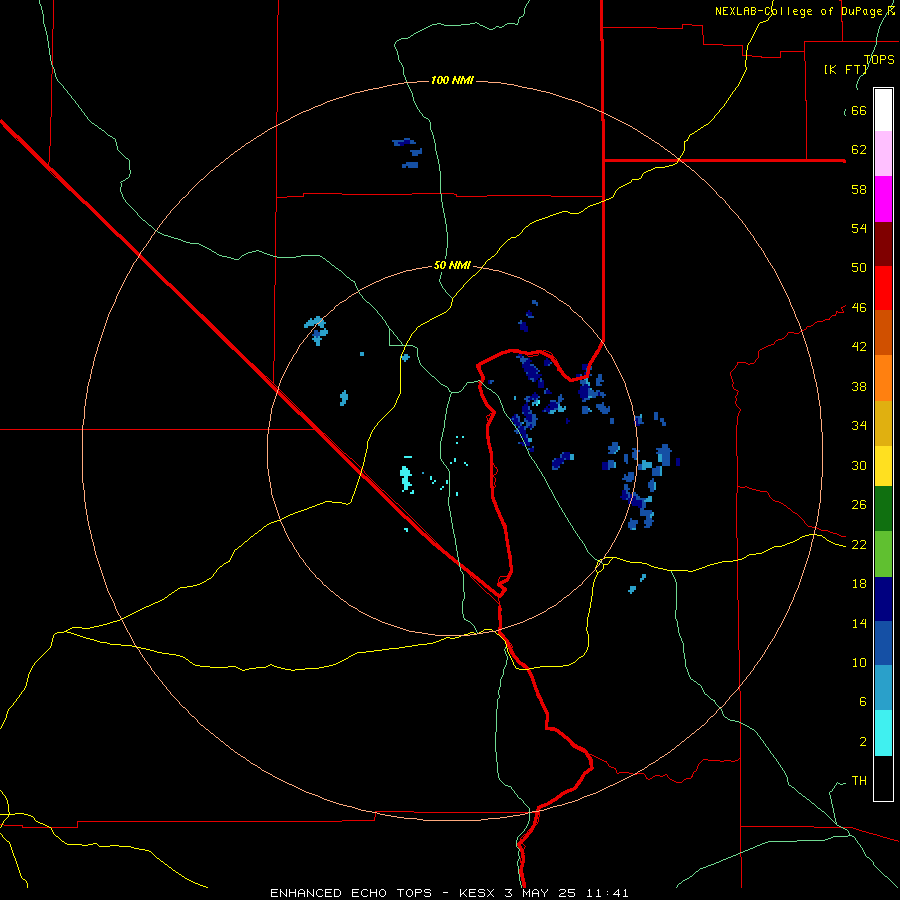Click the [K FT] units label
The width and height of the screenshot is (900, 900).
click(846, 69)
